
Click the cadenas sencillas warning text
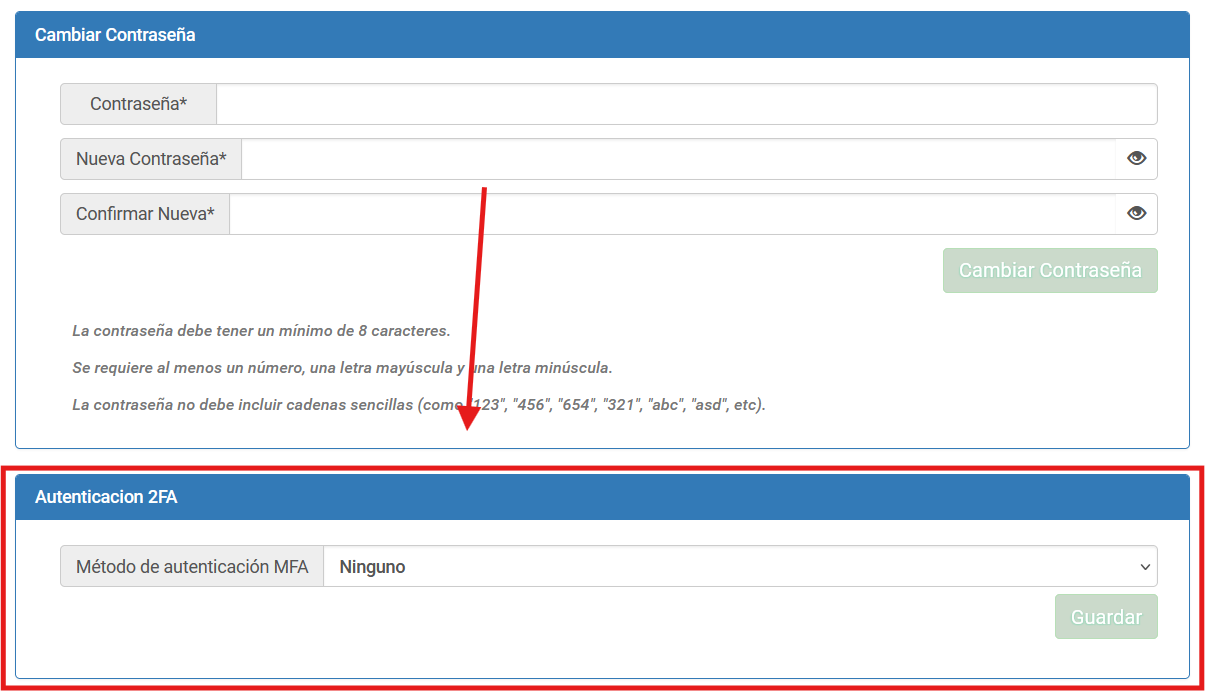418,405
